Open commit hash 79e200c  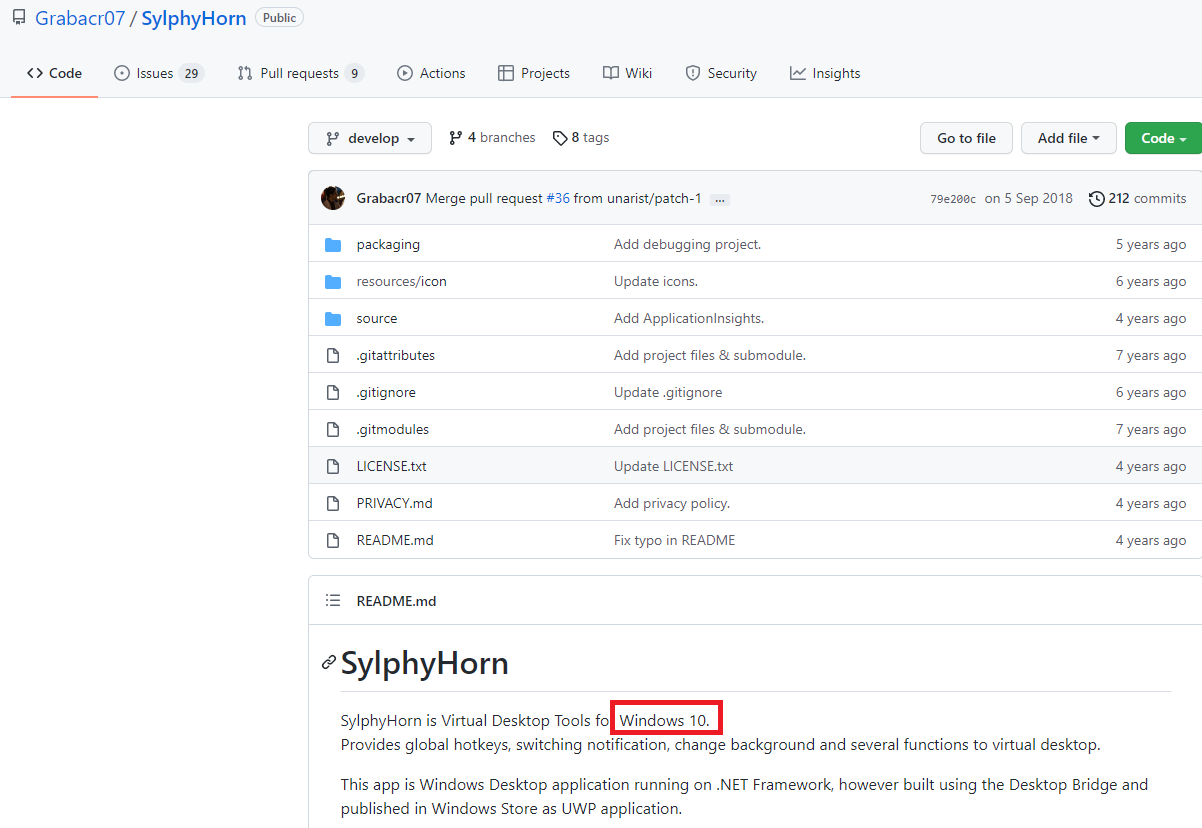(953, 199)
